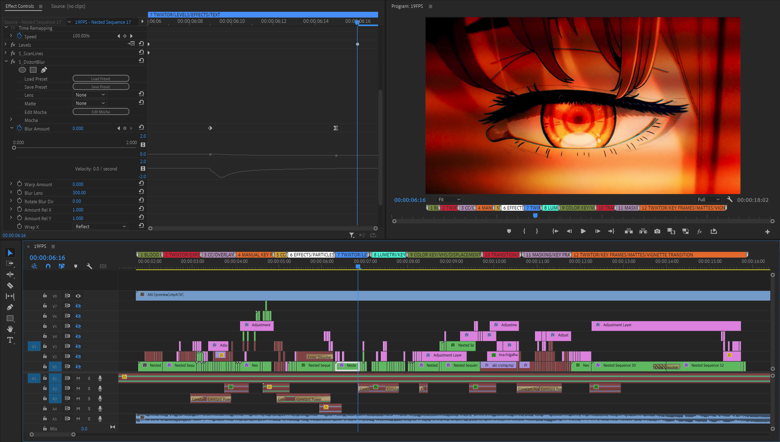
Task: Toggle the Levels fx enable switch
Action: tap(13, 45)
